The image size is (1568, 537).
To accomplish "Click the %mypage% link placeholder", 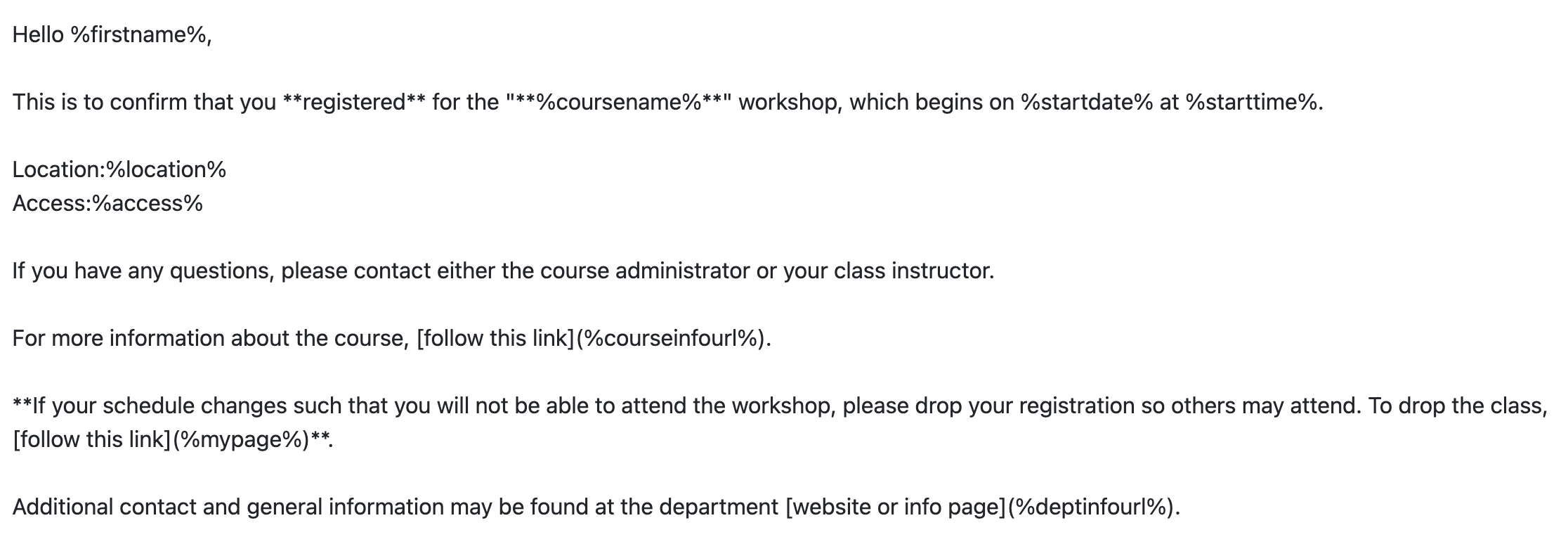I will tap(241, 439).
